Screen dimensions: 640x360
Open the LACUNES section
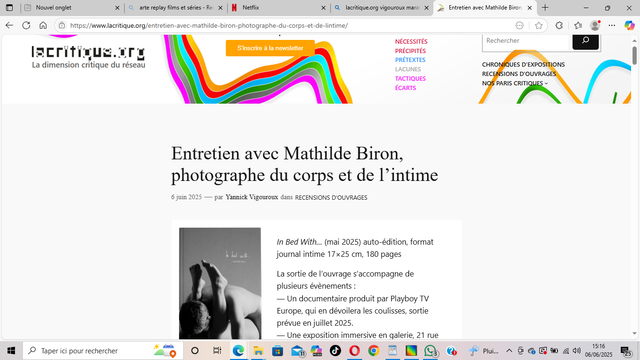click(408, 69)
